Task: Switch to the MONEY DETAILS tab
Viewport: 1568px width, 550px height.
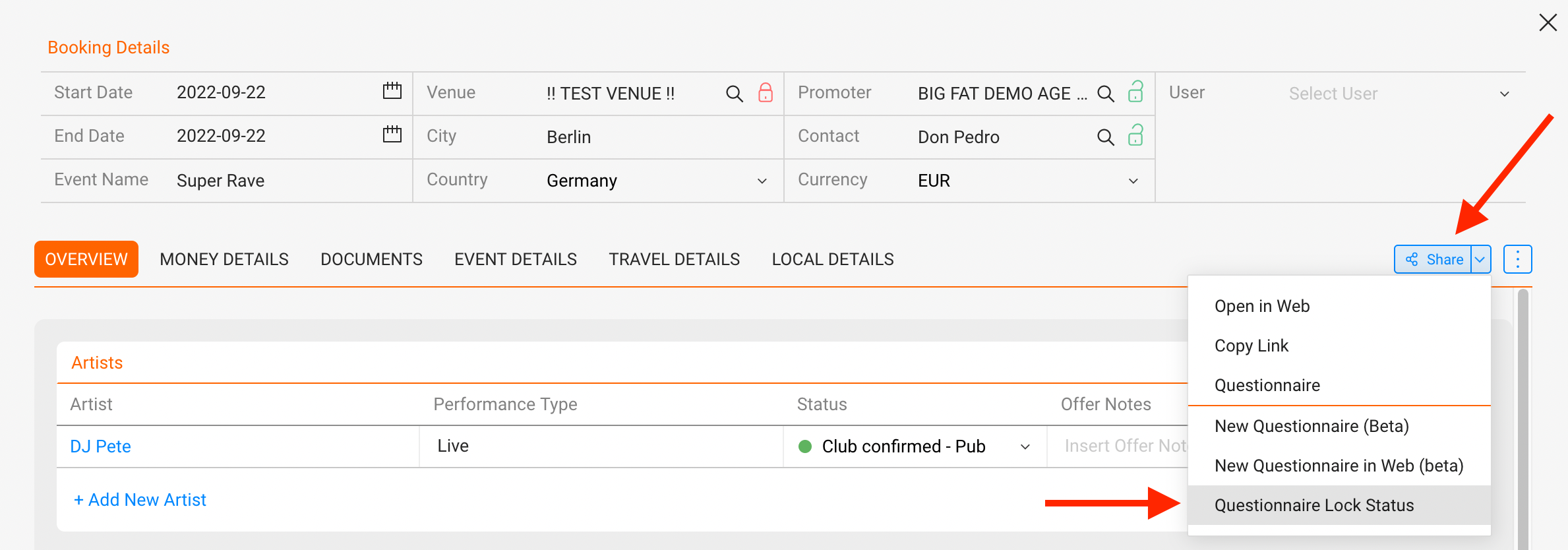Action: [224, 259]
